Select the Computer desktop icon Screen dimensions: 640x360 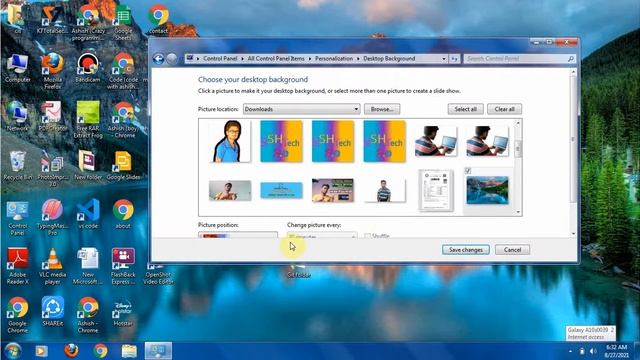coord(18,68)
